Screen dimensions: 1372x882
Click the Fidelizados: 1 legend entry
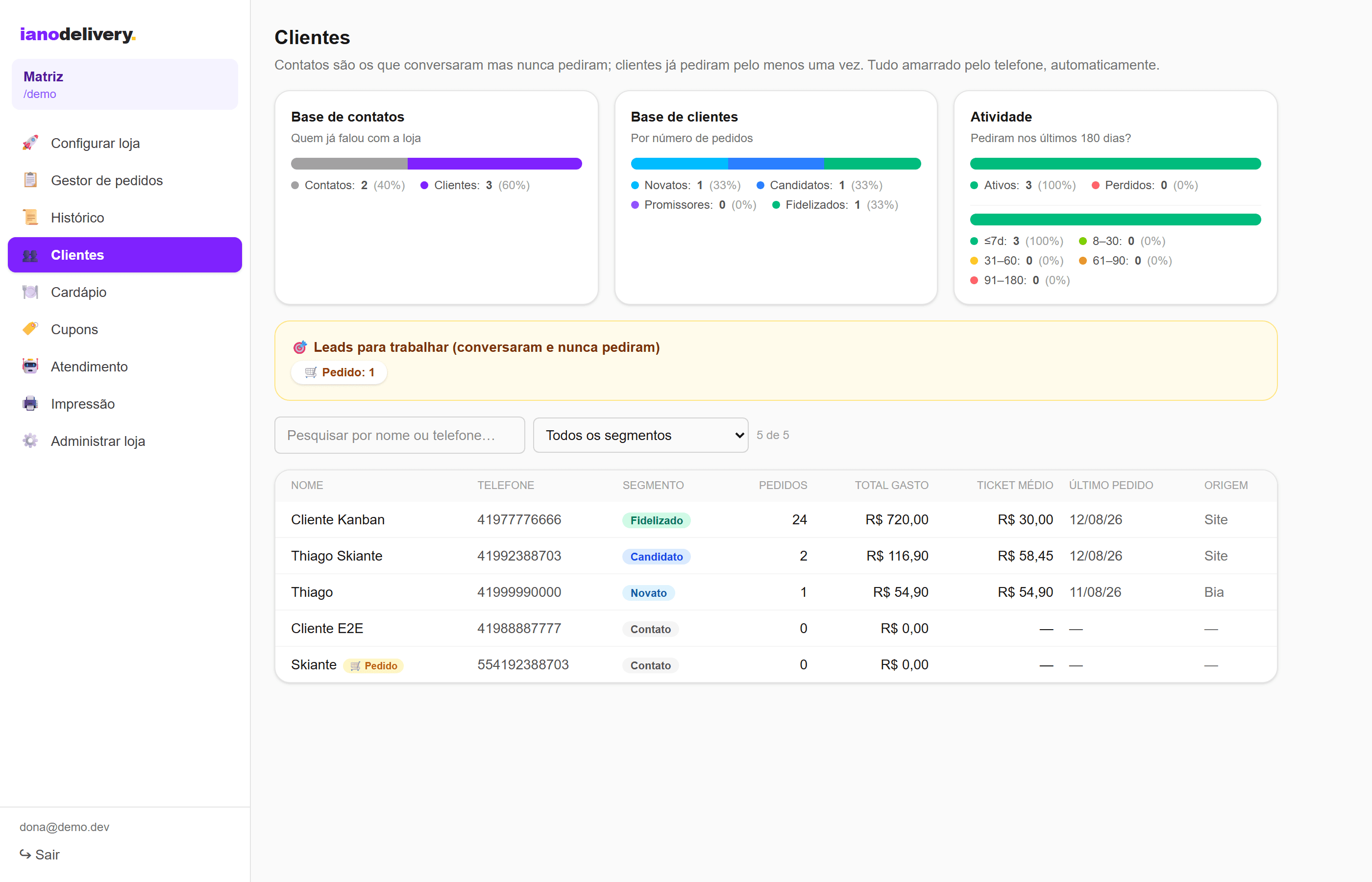coord(835,204)
